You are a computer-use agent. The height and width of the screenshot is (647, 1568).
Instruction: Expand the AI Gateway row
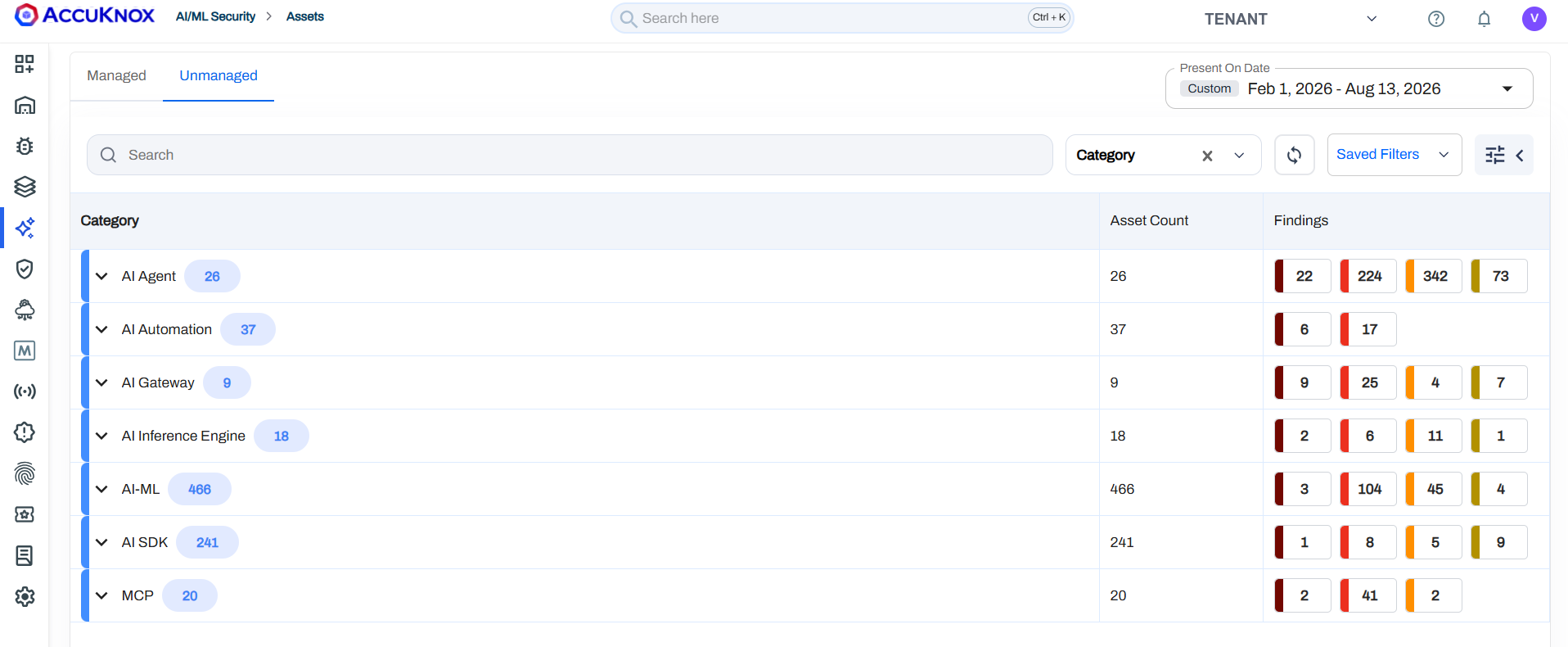pos(101,382)
